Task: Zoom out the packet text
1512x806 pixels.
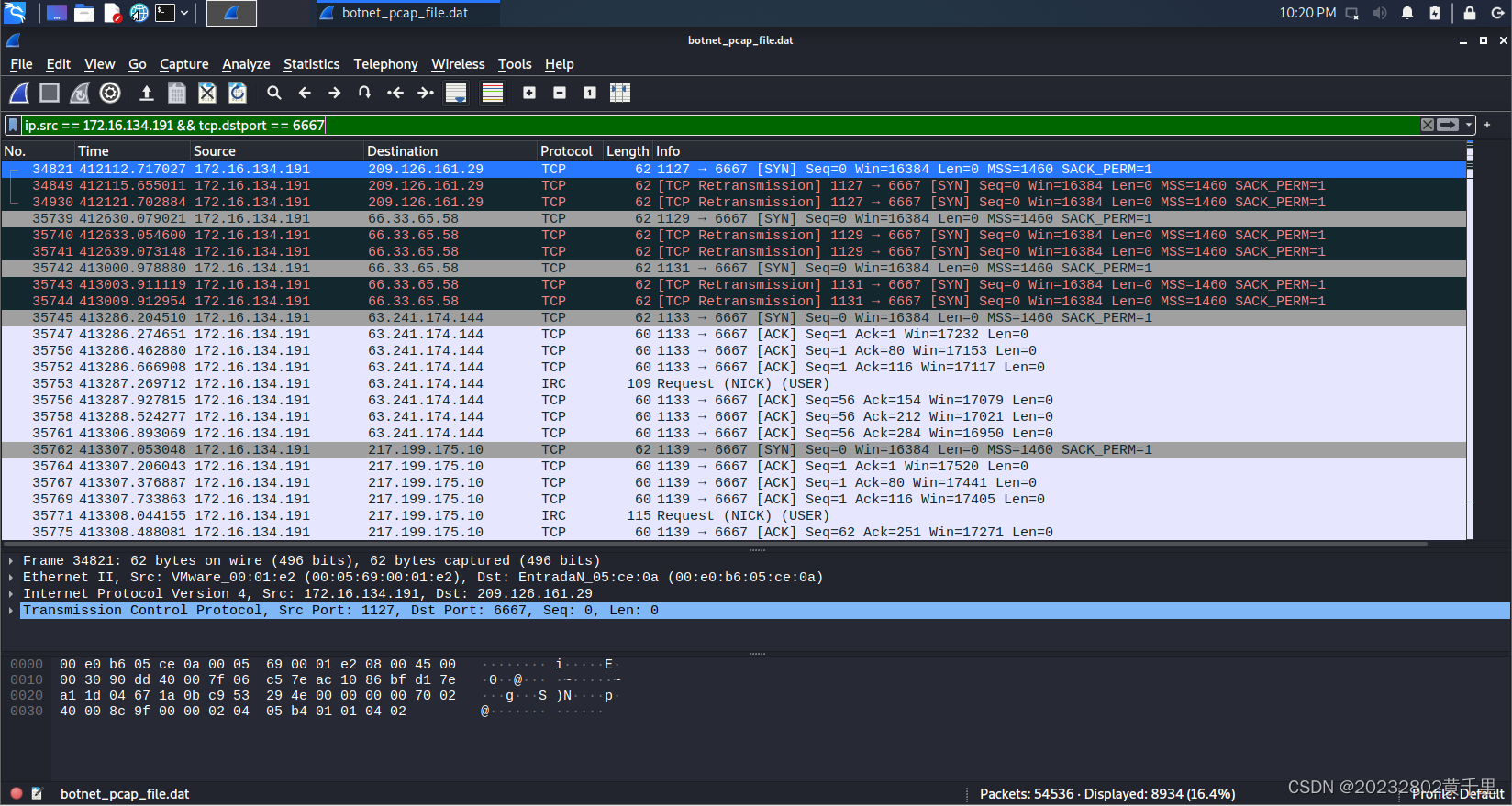Action: [560, 93]
